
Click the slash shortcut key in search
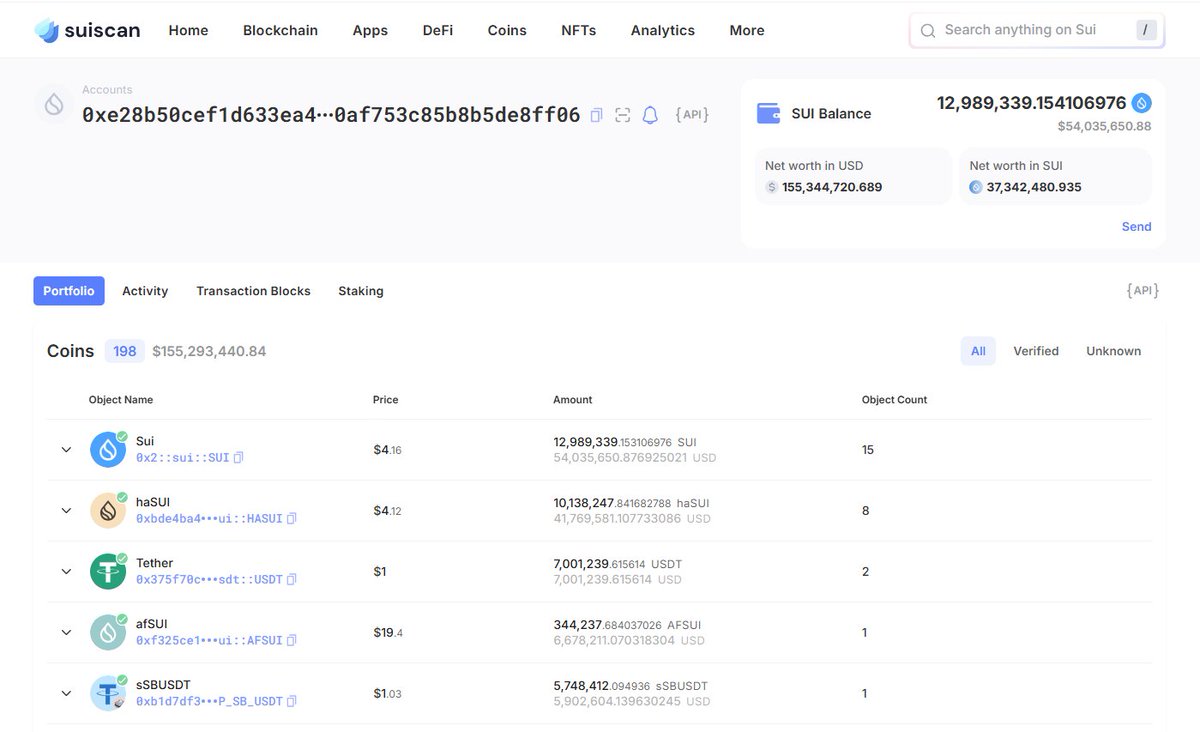pyautogui.click(x=1146, y=30)
